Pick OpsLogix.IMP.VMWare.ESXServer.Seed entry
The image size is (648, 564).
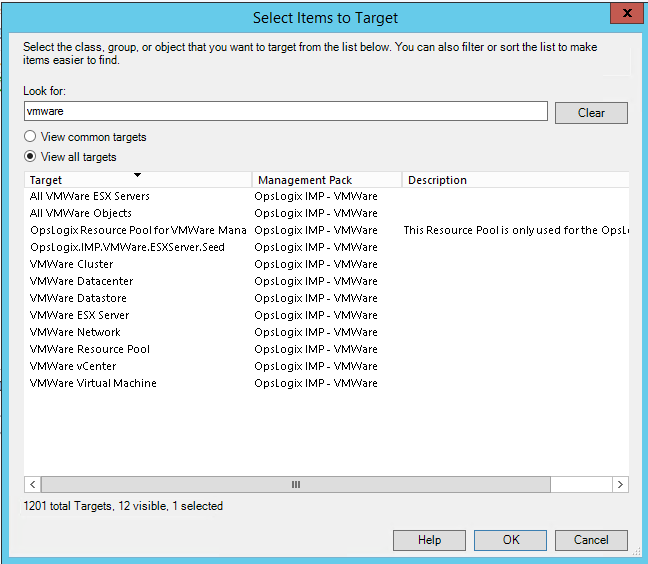click(x=127, y=247)
